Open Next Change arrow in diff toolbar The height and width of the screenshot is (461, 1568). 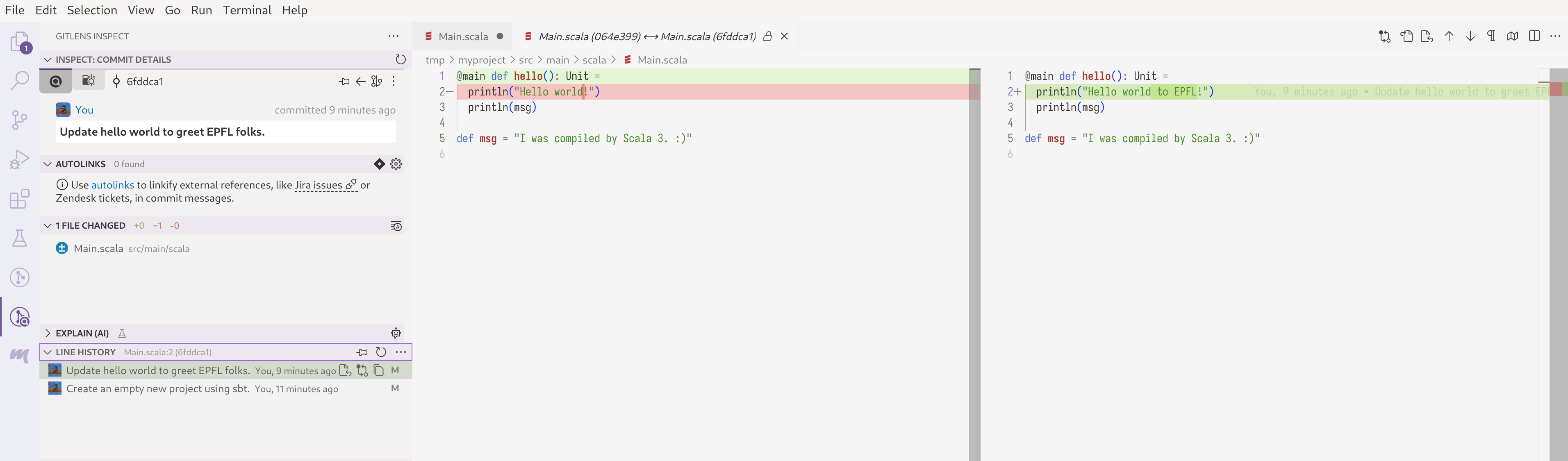pos(1470,36)
